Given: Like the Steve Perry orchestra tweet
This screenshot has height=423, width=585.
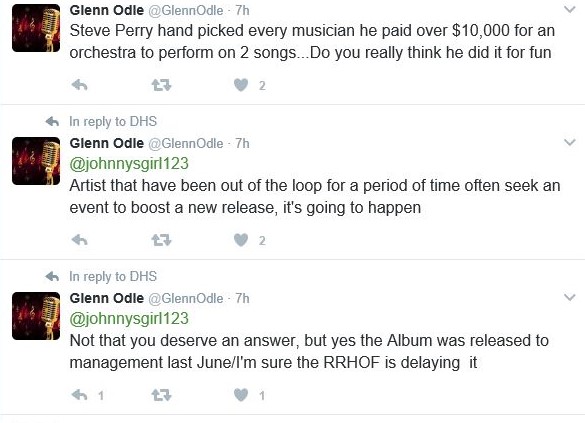Looking at the screenshot, I should coord(241,85).
